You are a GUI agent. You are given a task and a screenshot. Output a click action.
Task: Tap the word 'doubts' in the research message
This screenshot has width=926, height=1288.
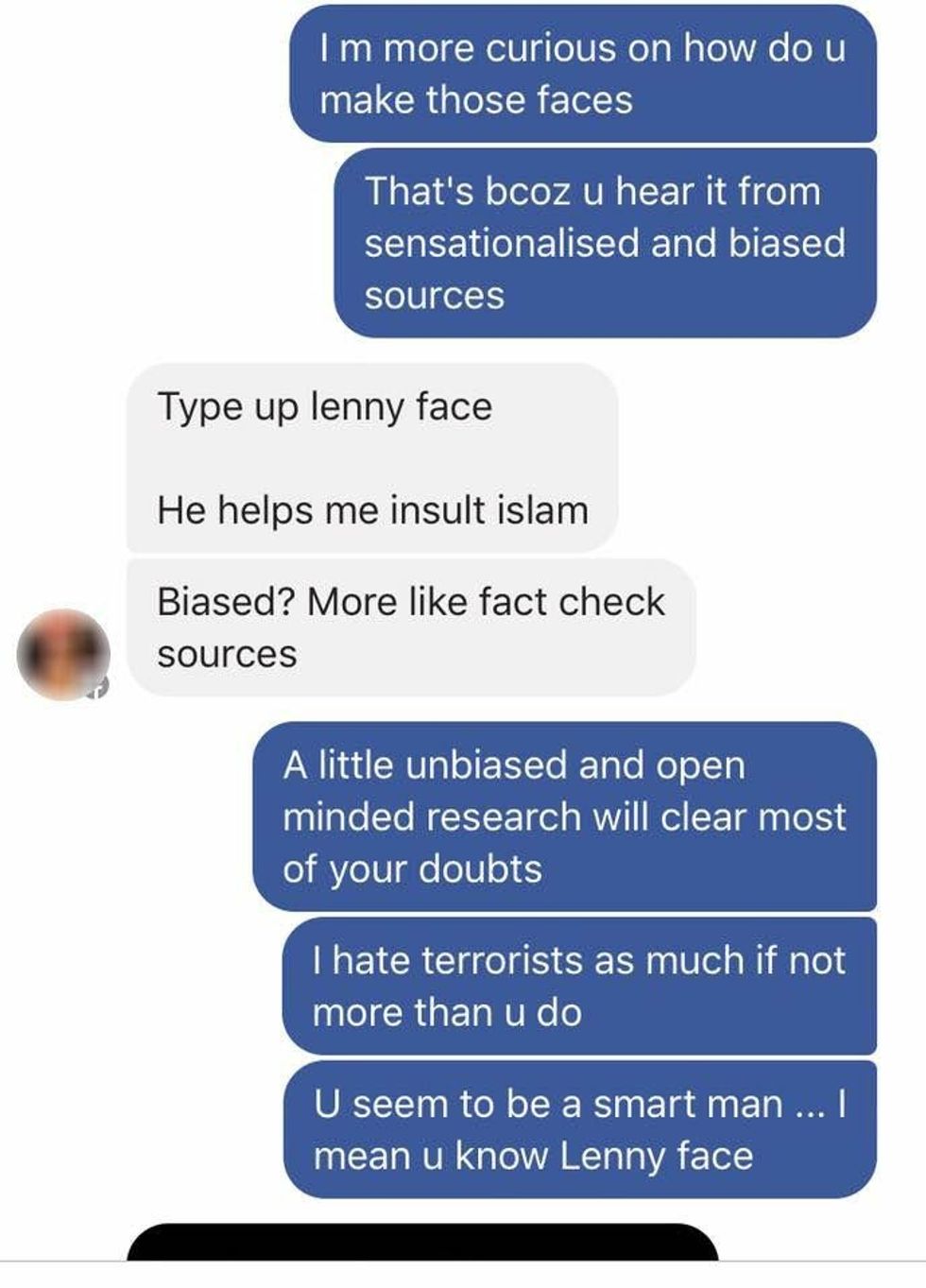tap(480, 868)
